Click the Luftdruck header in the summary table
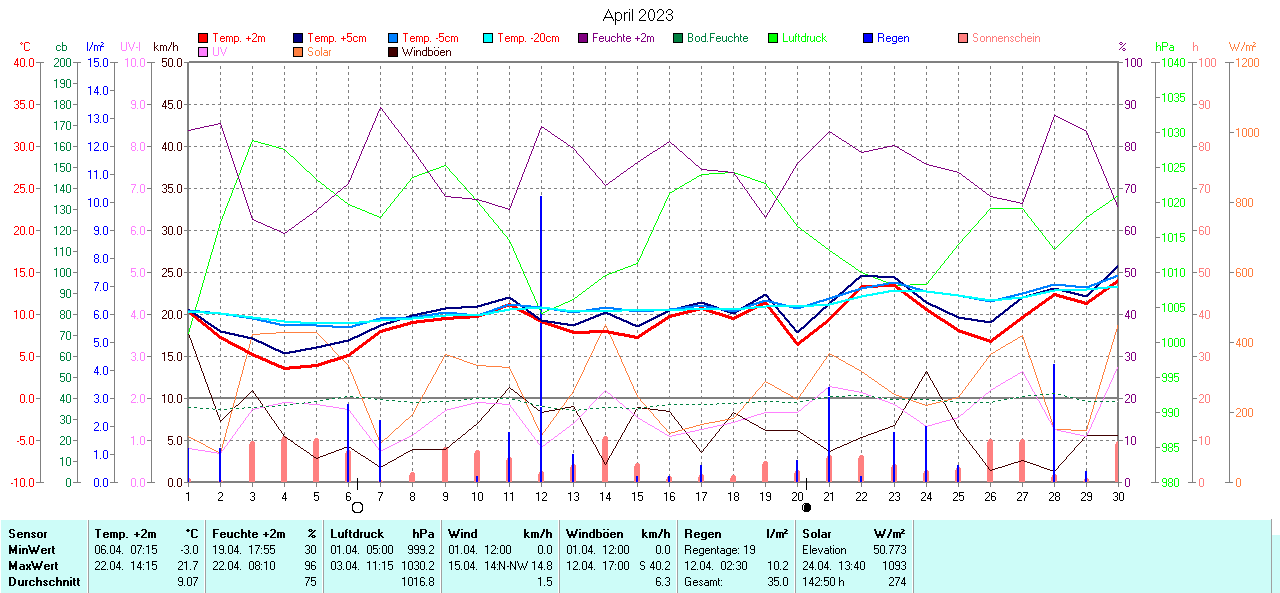The image size is (1280, 593). (357, 534)
